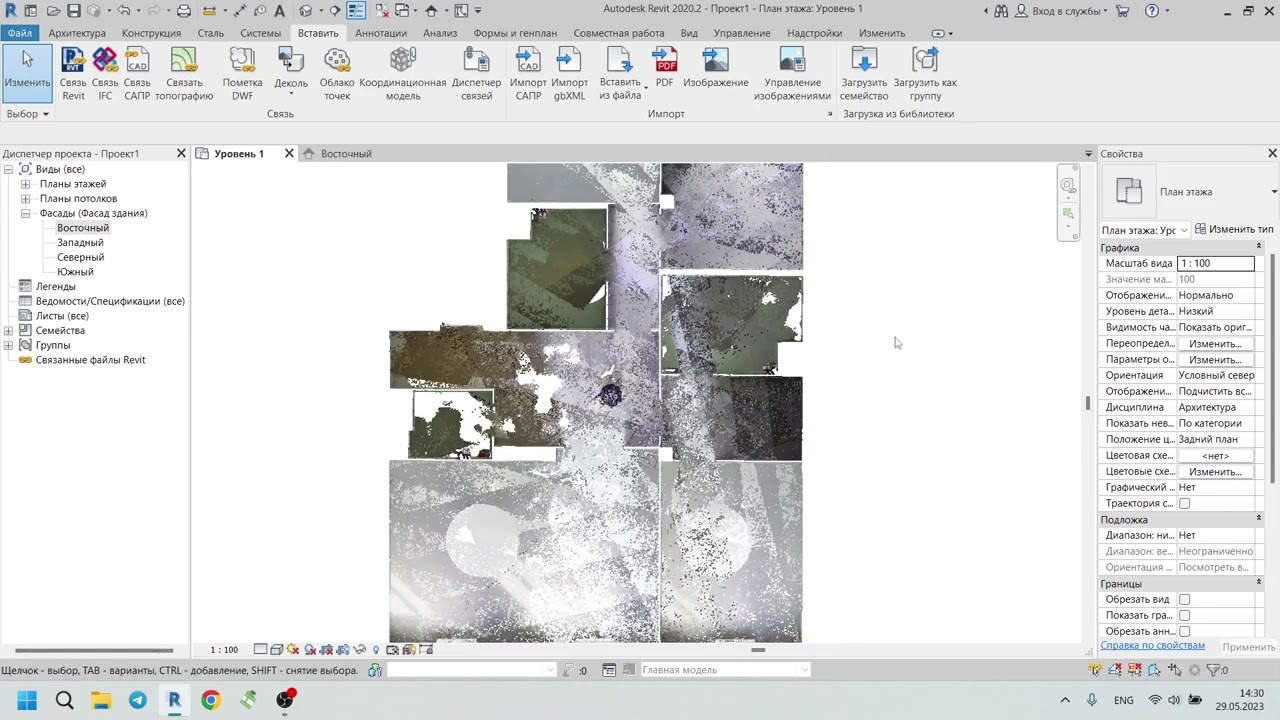This screenshot has height=720, width=1280.
Task: Click the Импорт САПР icon
Action: coord(528,74)
